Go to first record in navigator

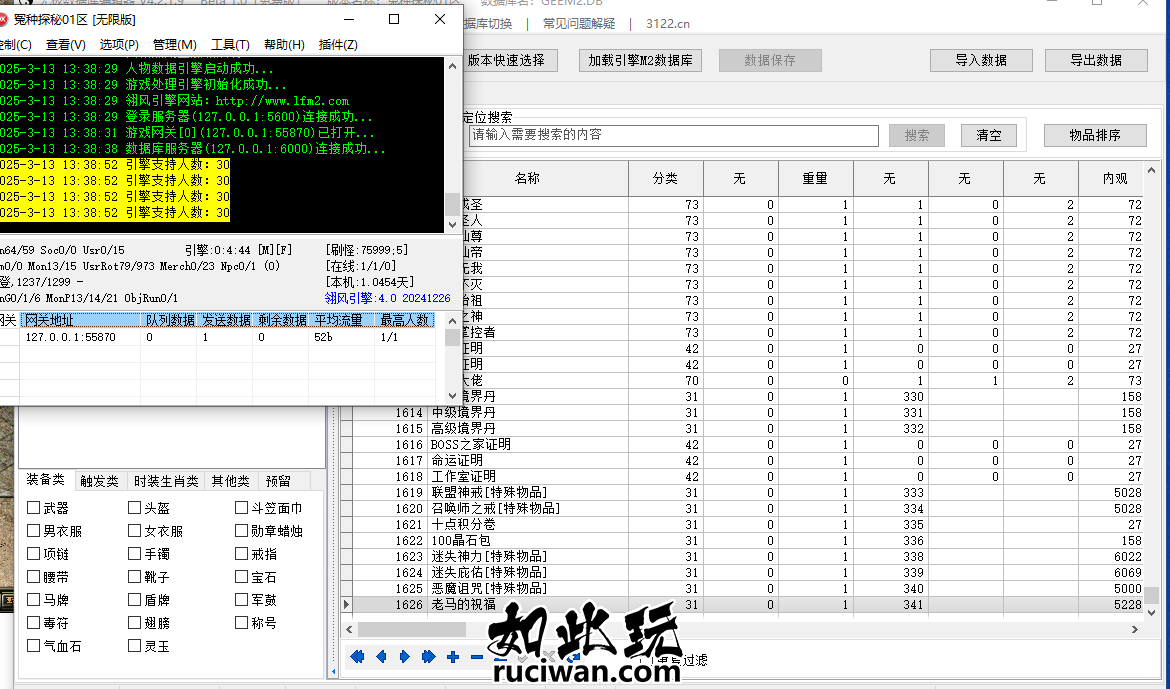(357, 657)
